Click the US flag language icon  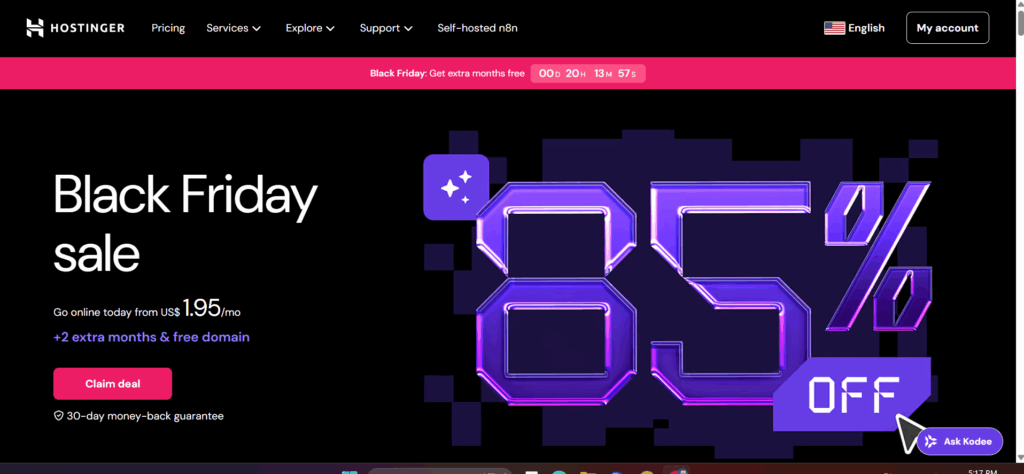834,28
